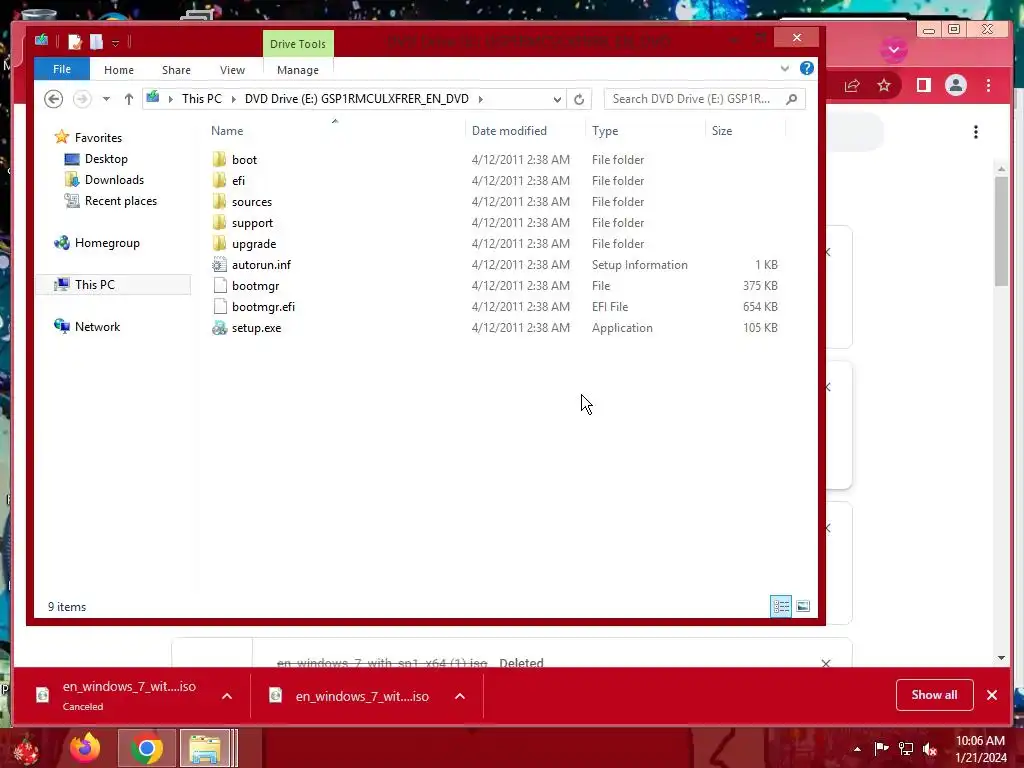Open Firefox from the taskbar
1024x768 pixels.
85,748
